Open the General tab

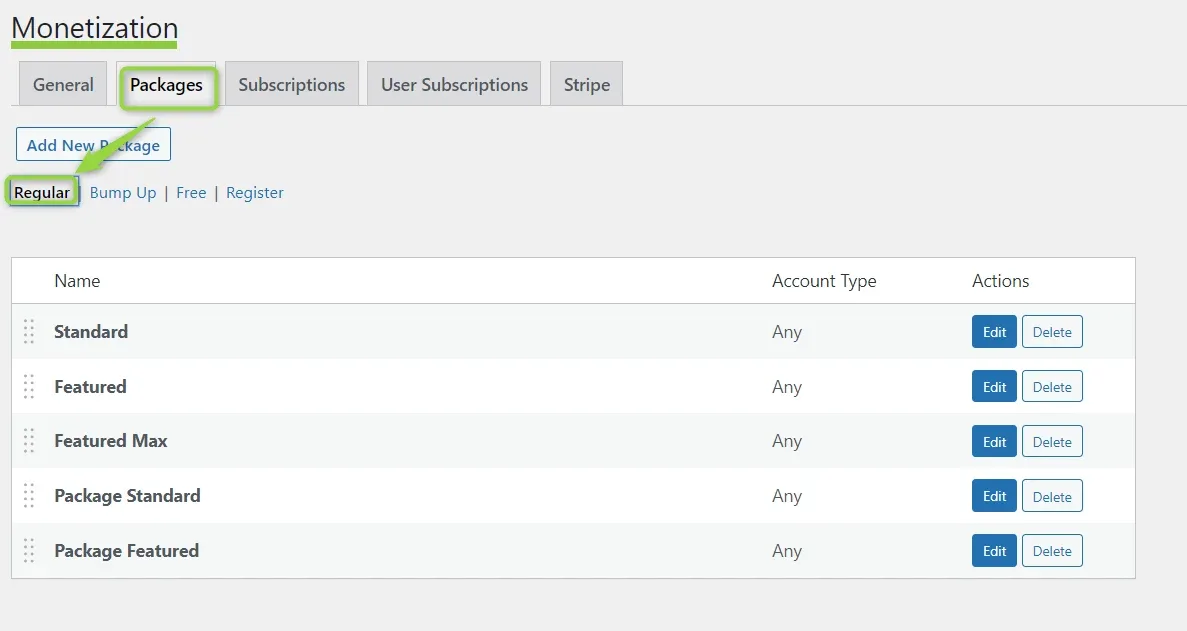click(x=63, y=84)
